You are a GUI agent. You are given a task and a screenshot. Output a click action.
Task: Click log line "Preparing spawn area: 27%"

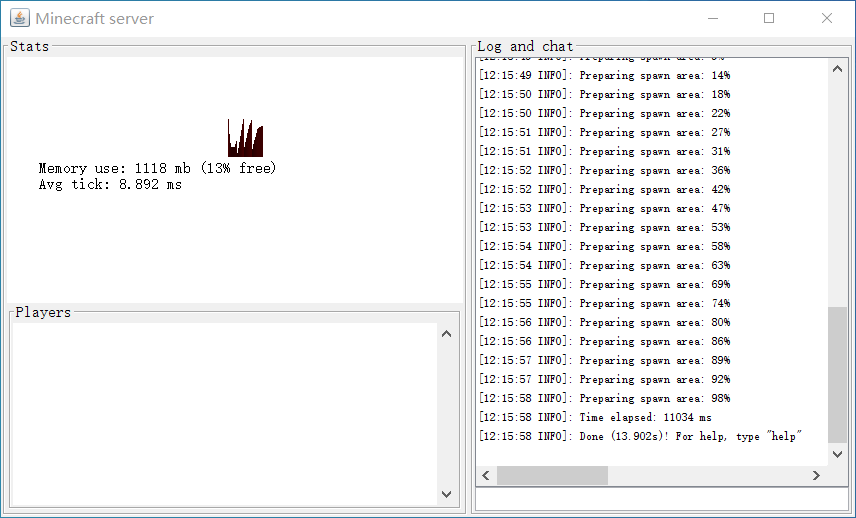[604, 132]
